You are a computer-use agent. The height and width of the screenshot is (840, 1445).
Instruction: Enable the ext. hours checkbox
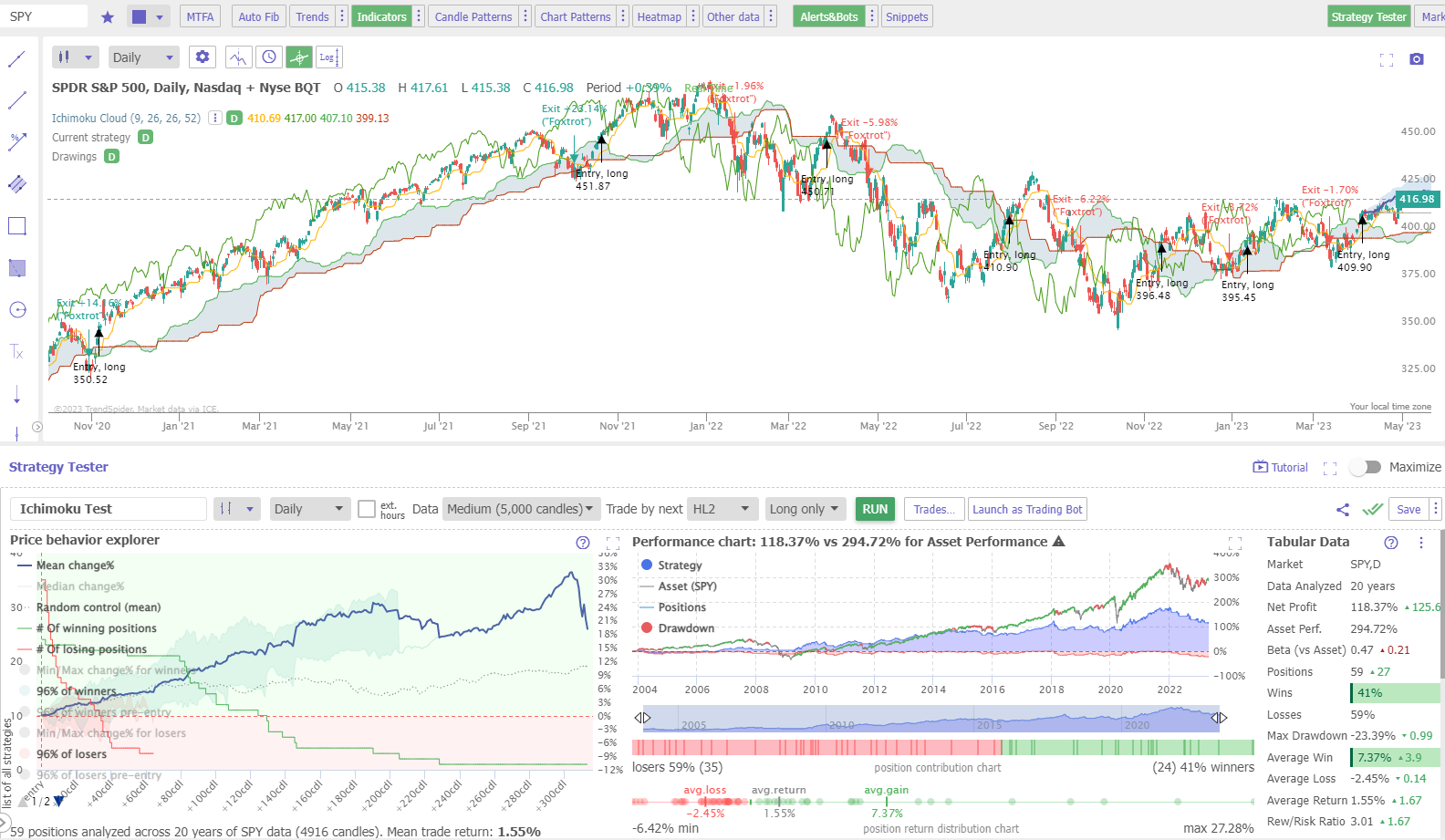point(367,509)
